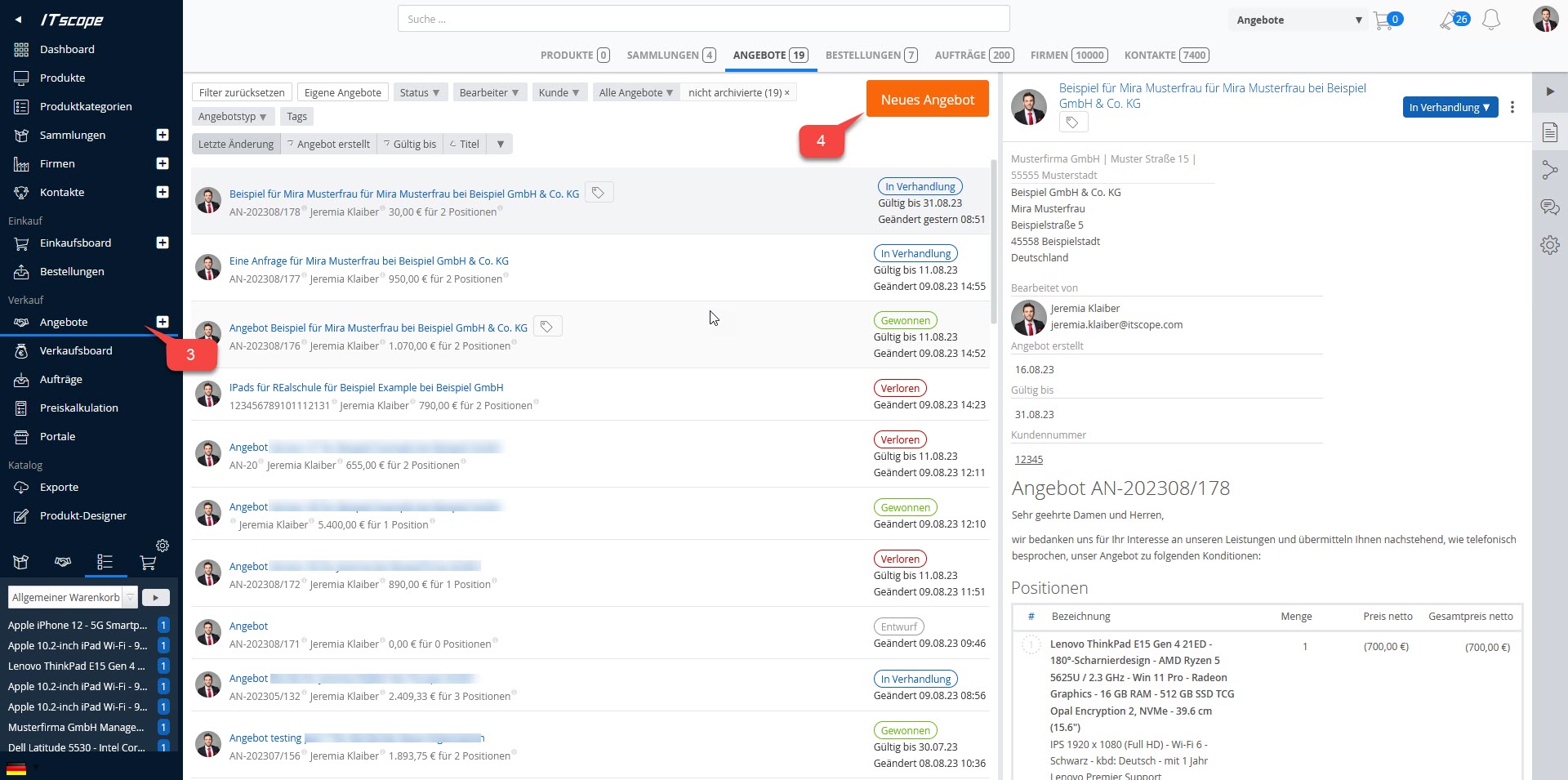This screenshot has height=780, width=1568.
Task: Switch to FIRMEN tab
Action: click(x=1069, y=56)
